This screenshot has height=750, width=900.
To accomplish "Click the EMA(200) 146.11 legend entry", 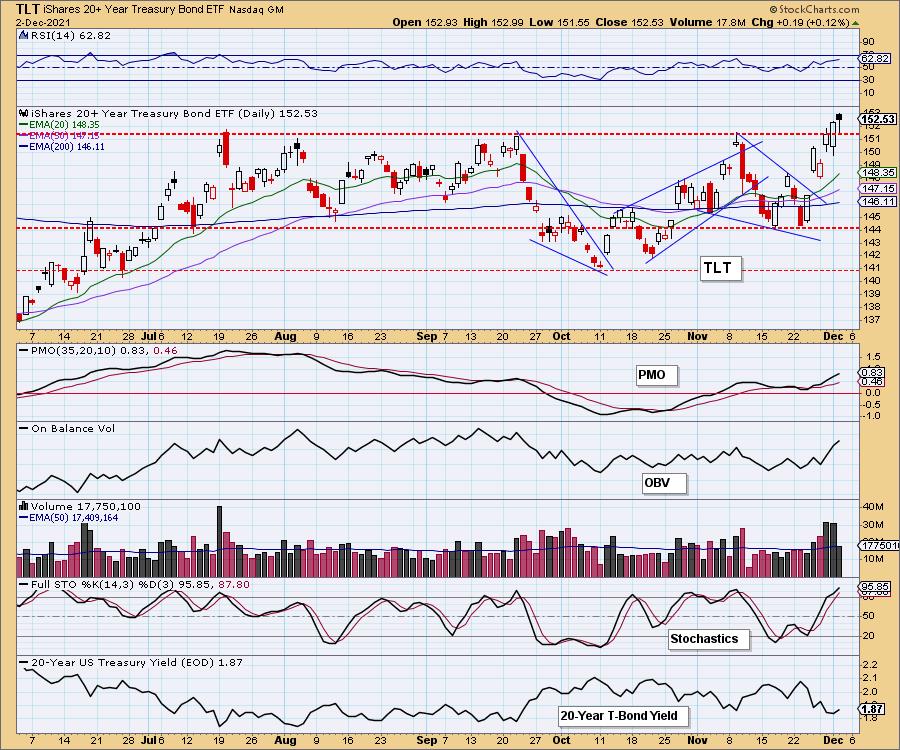I will 61,146.
